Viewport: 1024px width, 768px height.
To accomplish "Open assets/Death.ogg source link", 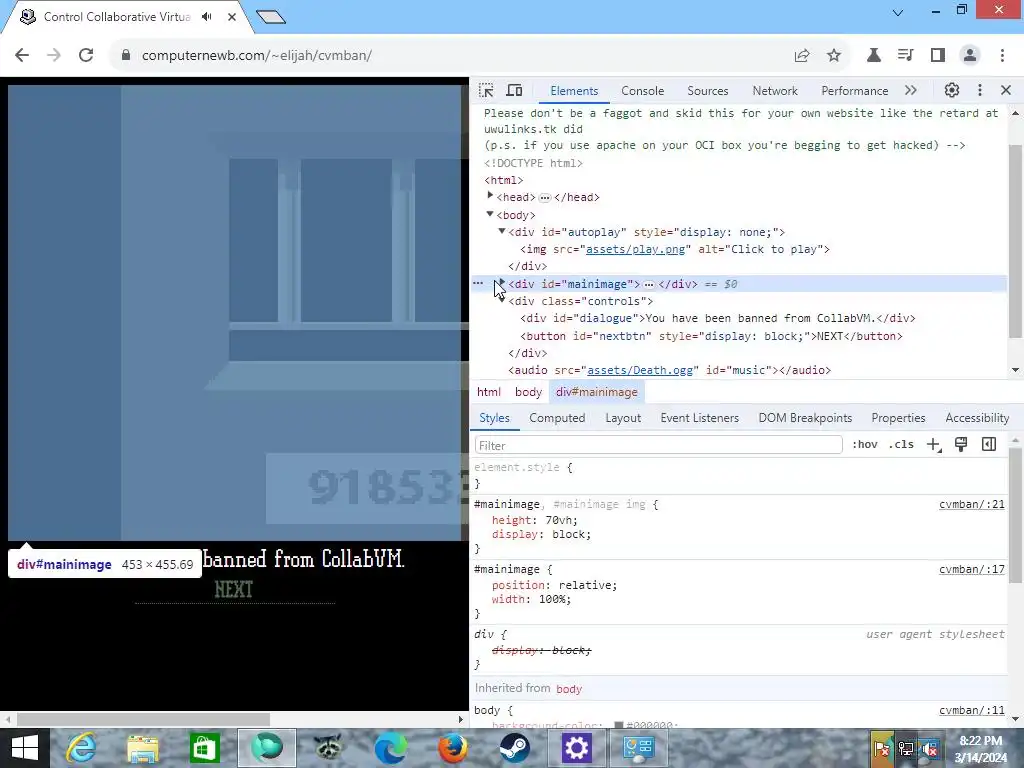I will point(639,370).
